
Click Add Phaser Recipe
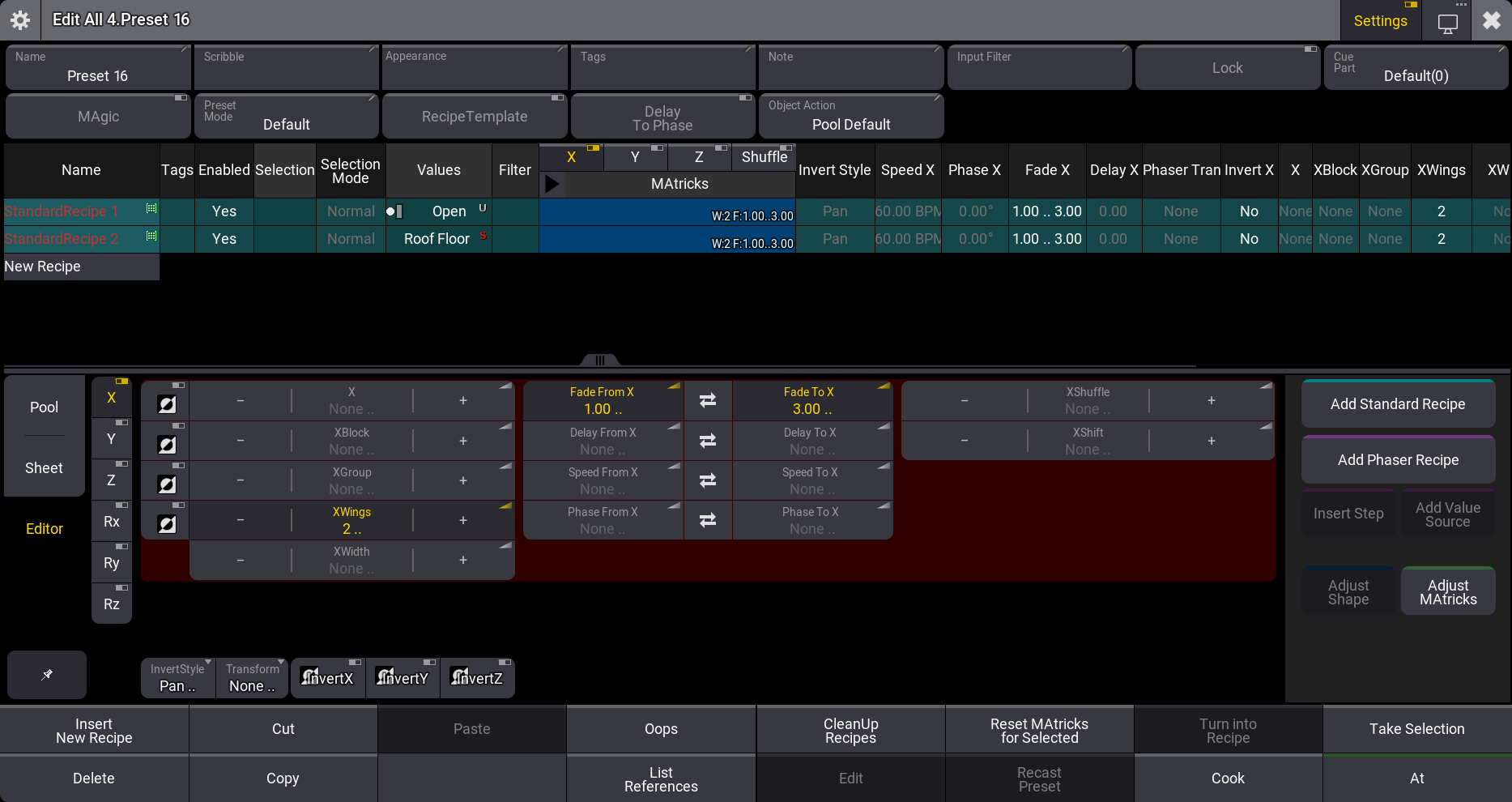pos(1398,459)
